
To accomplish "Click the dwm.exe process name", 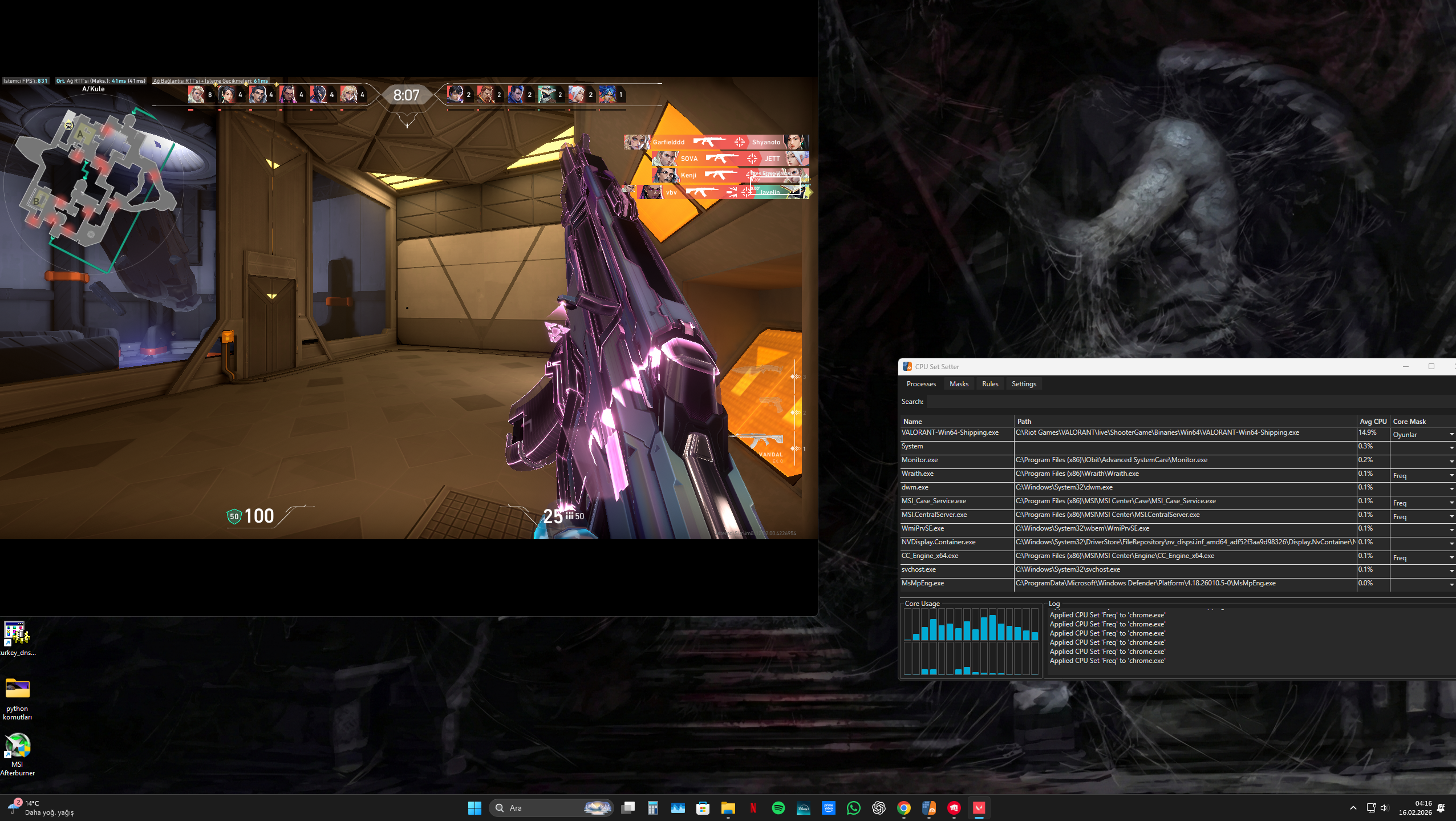I will click(915, 487).
